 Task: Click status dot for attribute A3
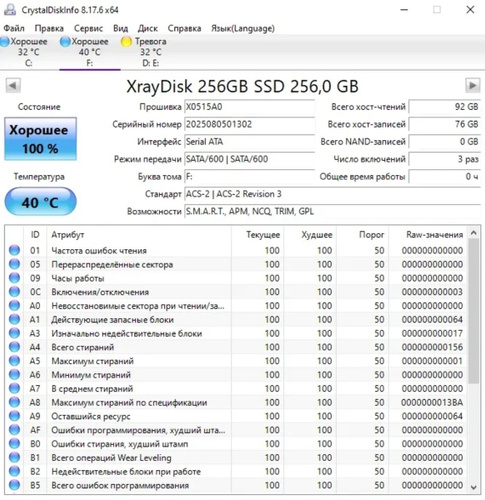tap(14, 333)
